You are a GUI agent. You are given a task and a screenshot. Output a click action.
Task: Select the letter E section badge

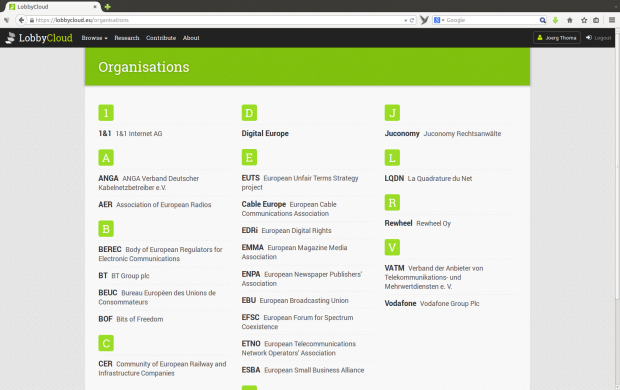[249, 157]
